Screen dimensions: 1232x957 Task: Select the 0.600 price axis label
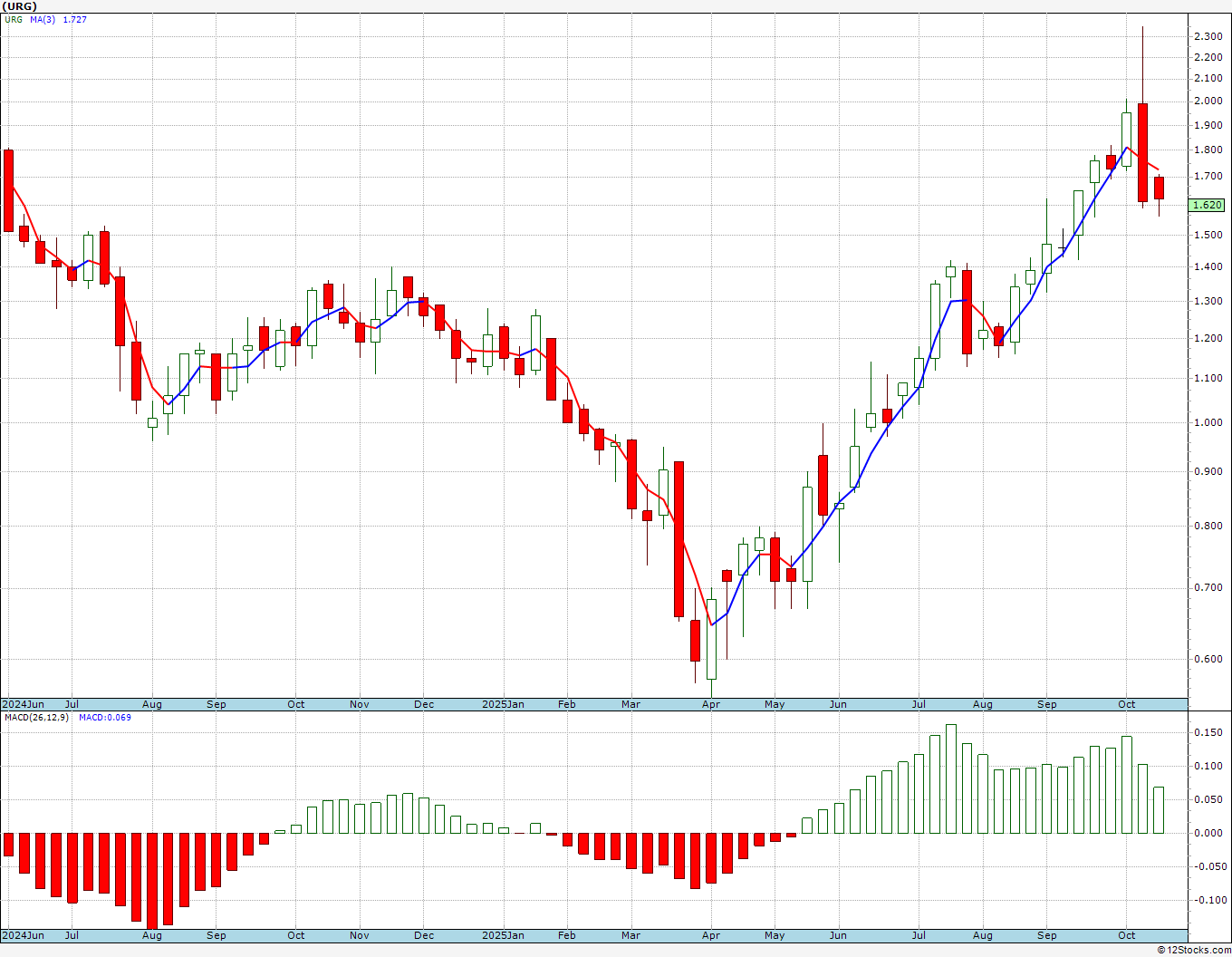click(1208, 660)
